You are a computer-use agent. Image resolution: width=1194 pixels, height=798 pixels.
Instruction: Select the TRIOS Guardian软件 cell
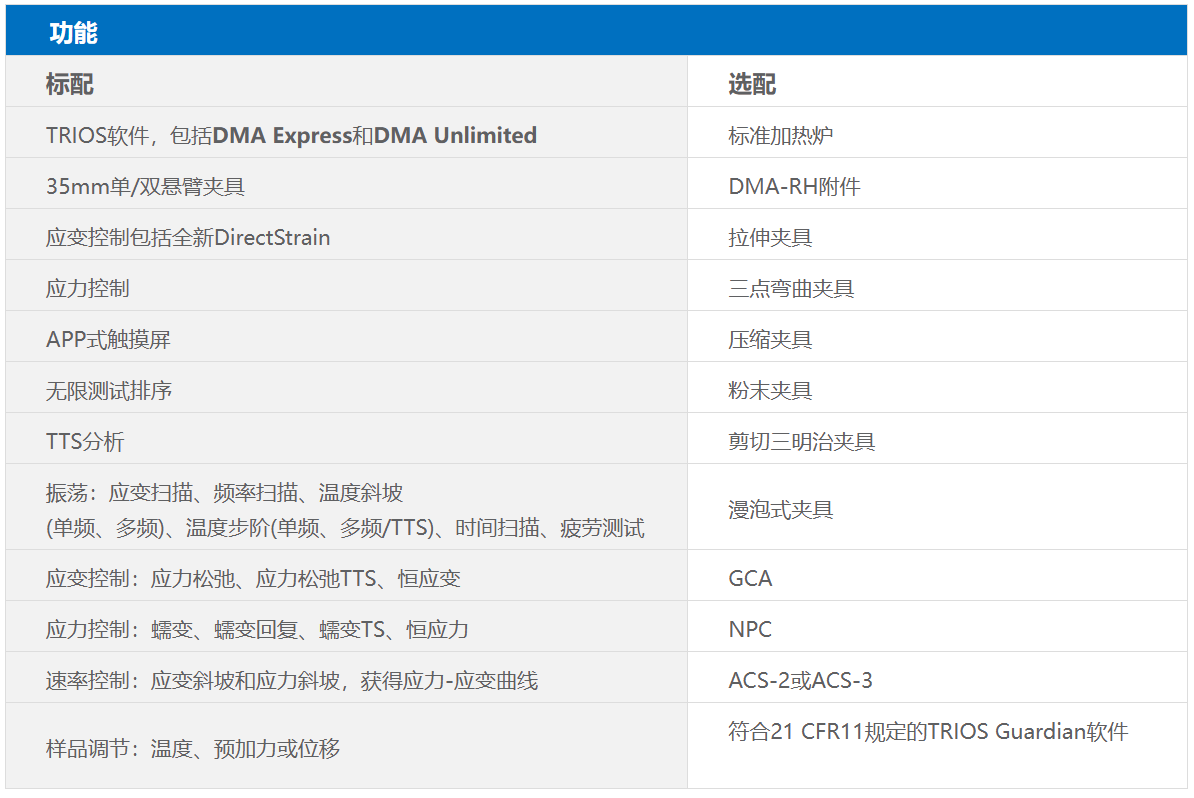(927, 731)
